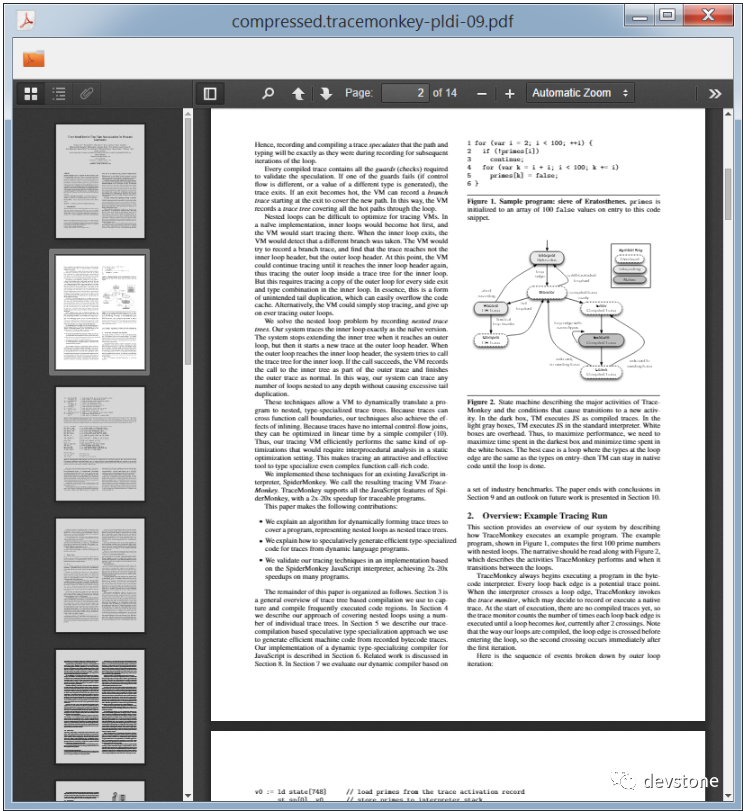The height and width of the screenshot is (811, 743).
Task: Click the 'Figure 1.' caption label
Action: pos(481,202)
